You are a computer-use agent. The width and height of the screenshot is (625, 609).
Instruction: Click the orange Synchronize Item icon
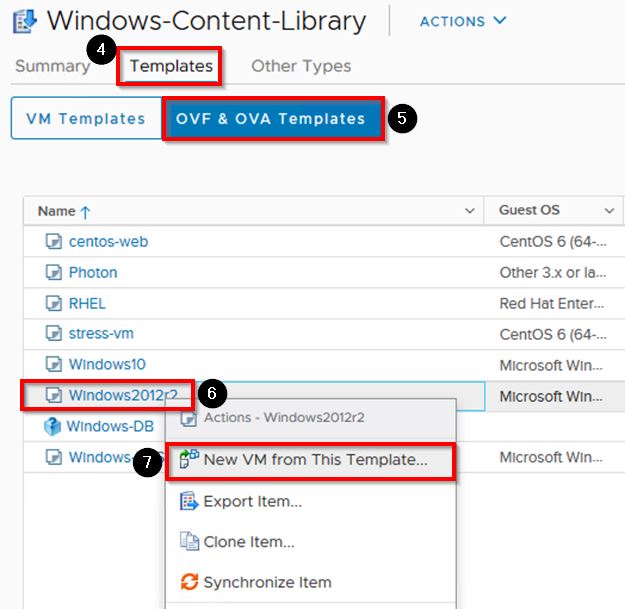pyautogui.click(x=189, y=581)
